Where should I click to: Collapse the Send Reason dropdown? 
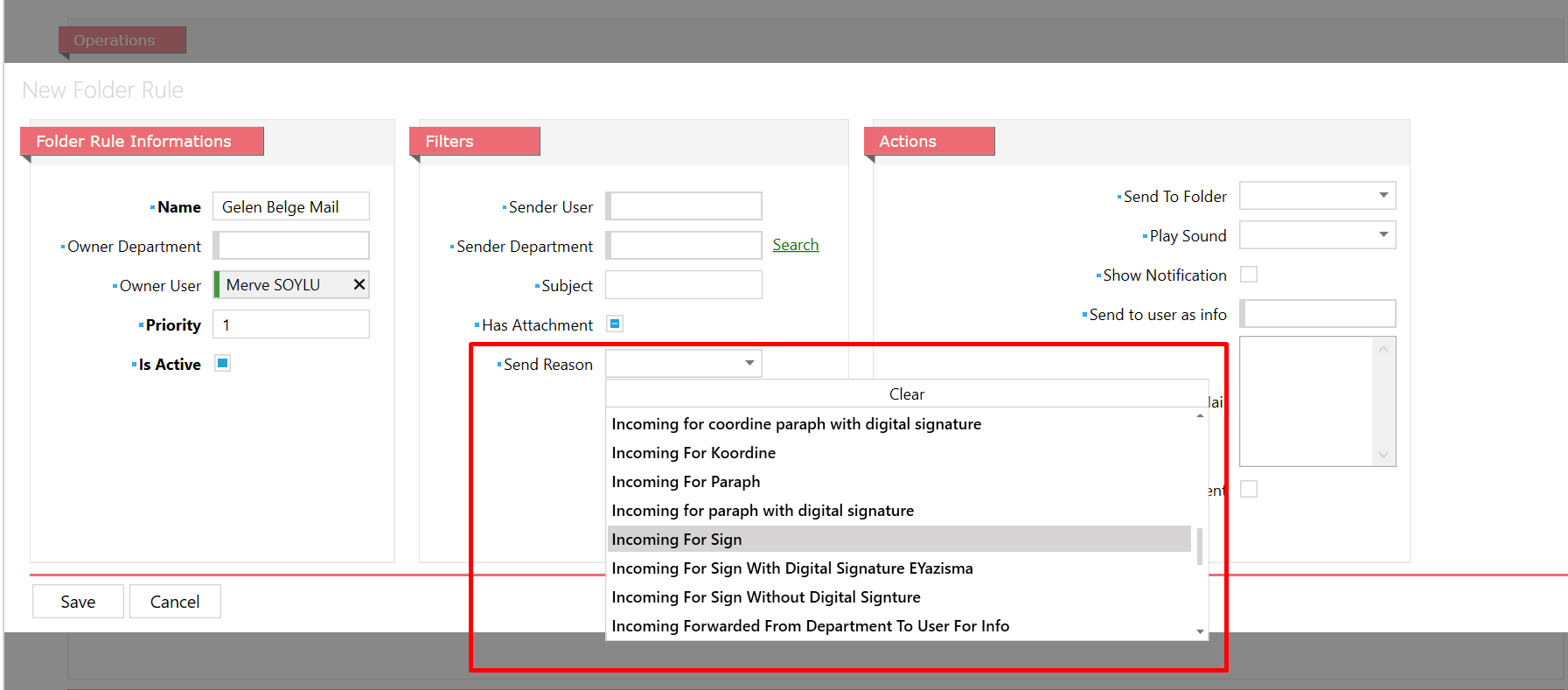[749, 364]
